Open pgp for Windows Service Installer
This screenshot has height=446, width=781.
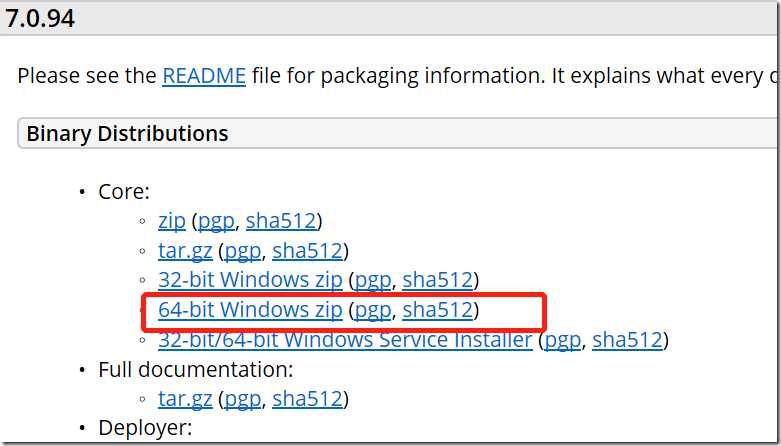(x=563, y=340)
